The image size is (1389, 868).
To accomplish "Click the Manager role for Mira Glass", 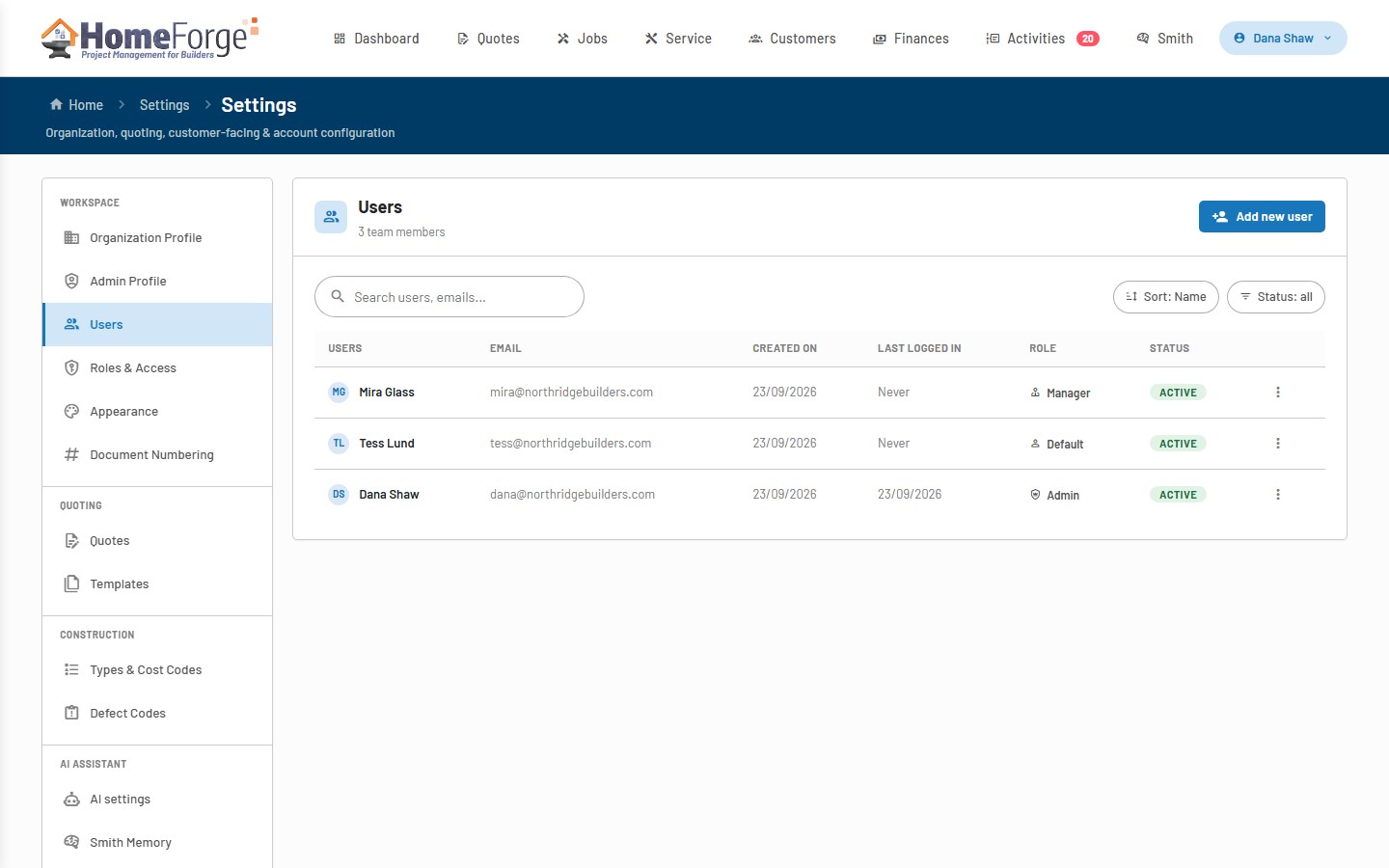I will click(1060, 393).
